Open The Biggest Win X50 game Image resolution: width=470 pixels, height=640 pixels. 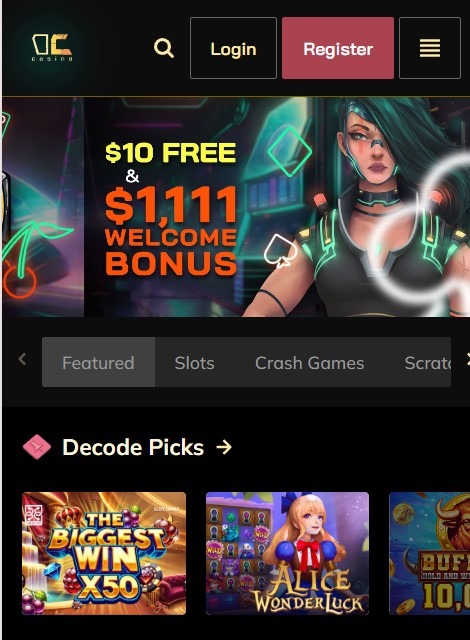104,553
